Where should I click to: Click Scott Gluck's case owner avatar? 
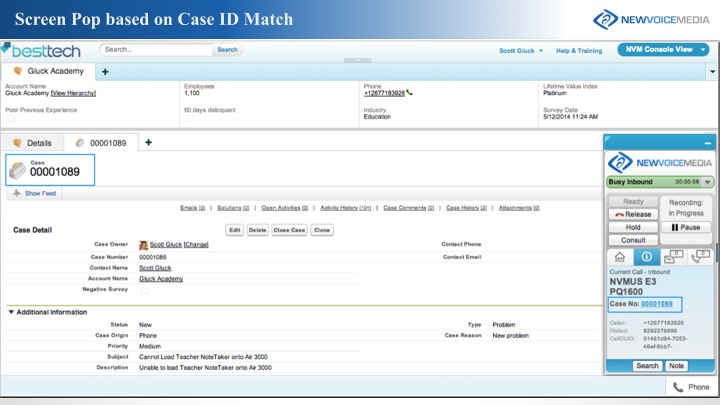(144, 245)
